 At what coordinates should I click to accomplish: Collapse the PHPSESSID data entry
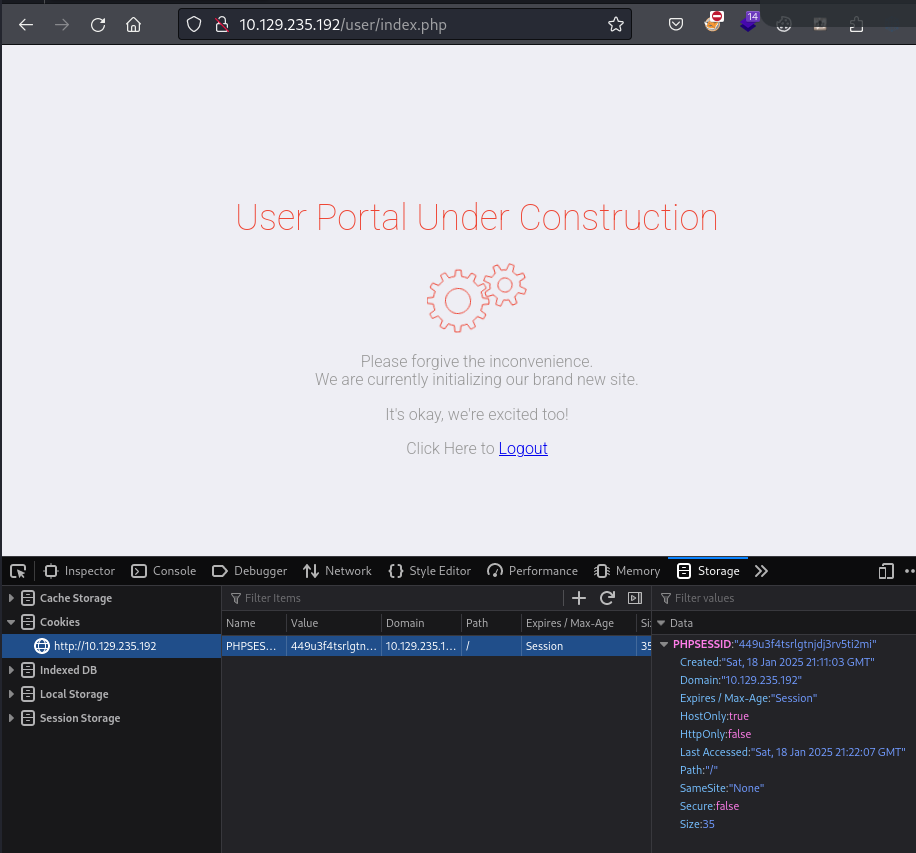(x=664, y=644)
